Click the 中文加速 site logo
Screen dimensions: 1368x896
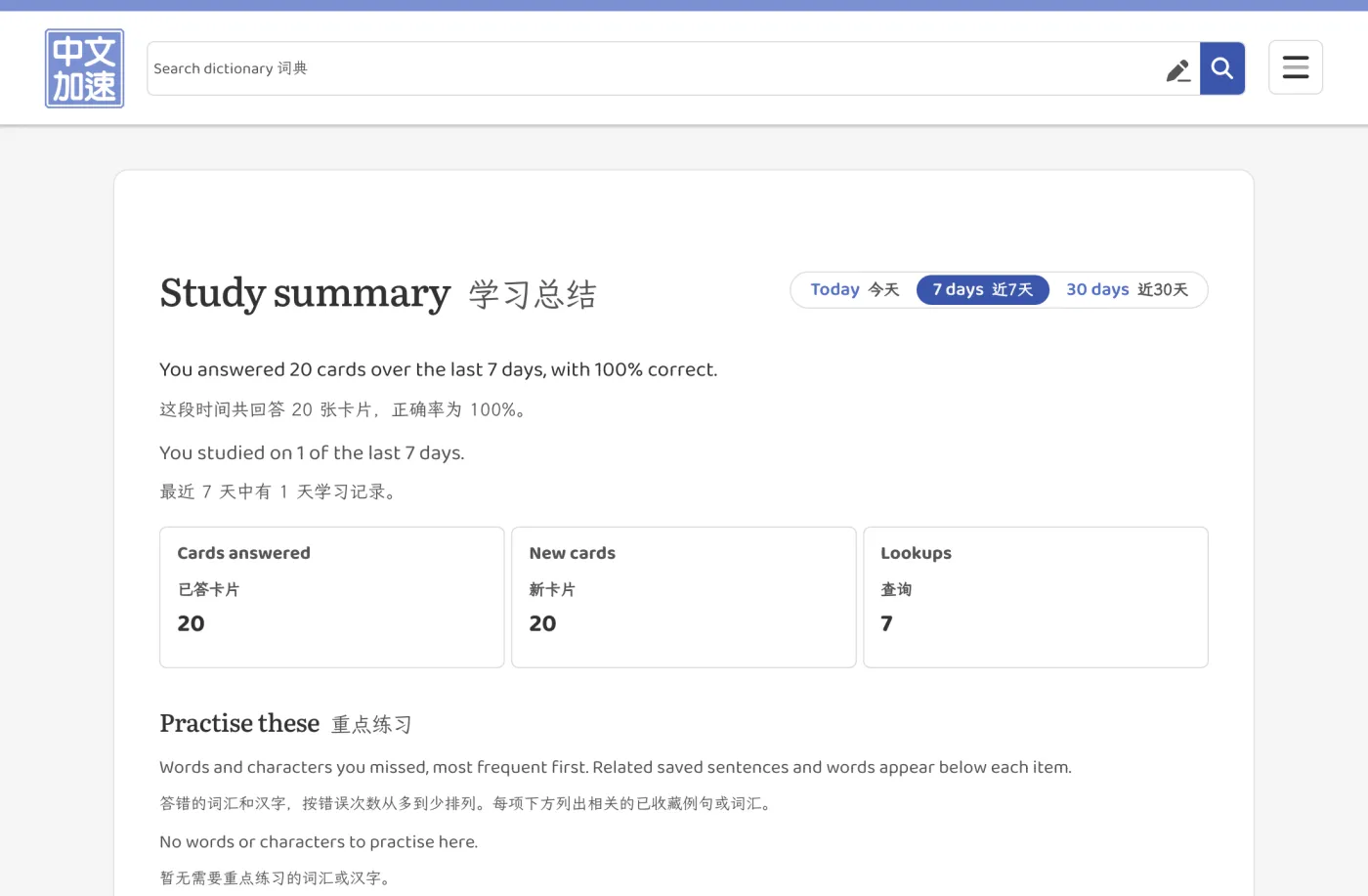[x=84, y=68]
